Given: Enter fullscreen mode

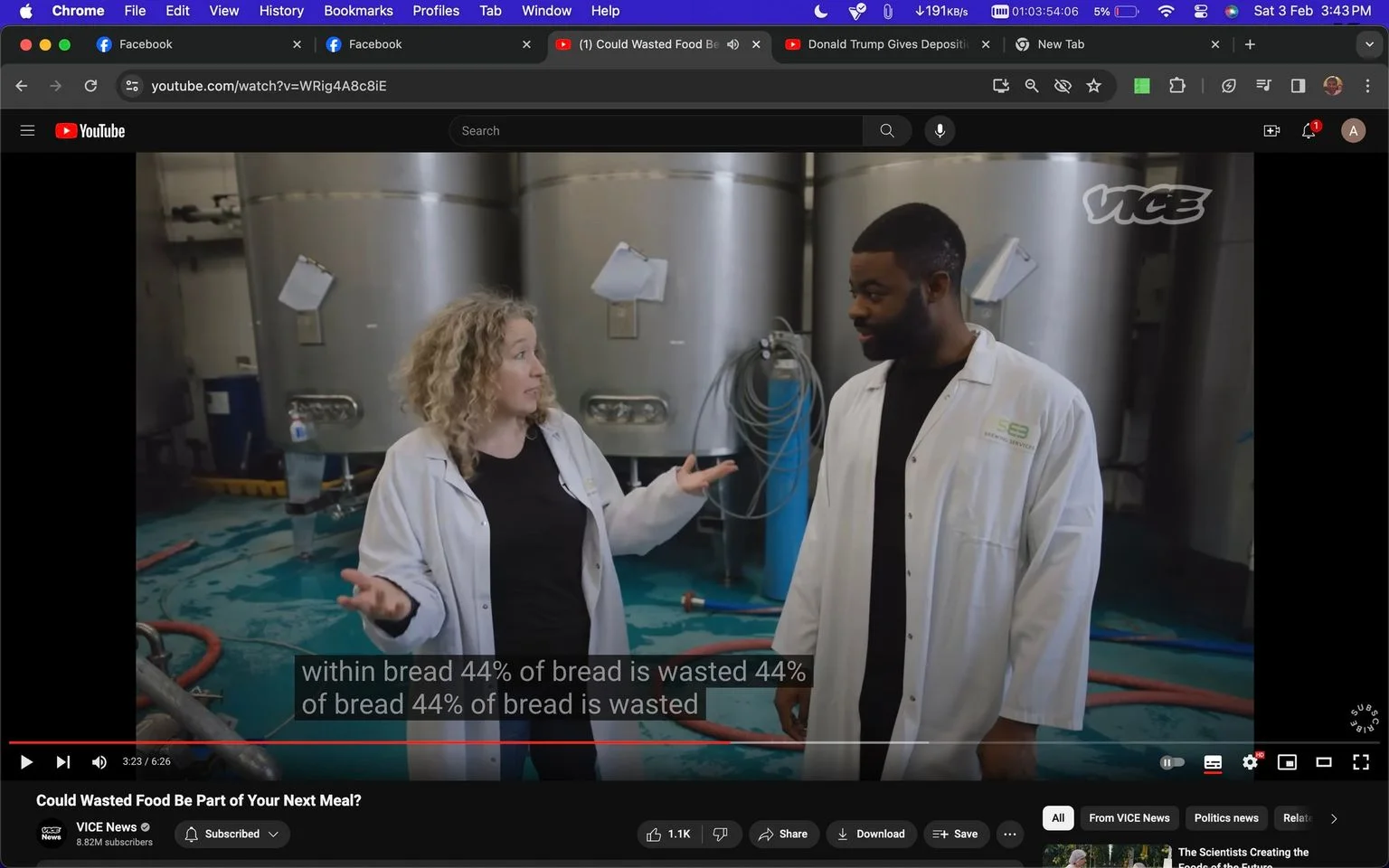Looking at the screenshot, I should pos(1360,762).
